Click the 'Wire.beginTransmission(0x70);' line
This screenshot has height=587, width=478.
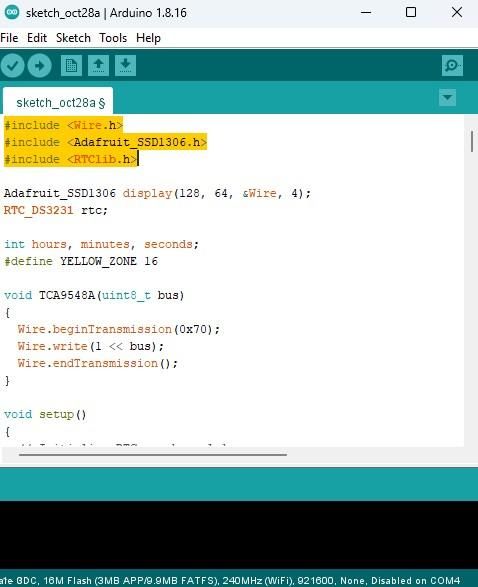[x=119, y=329]
